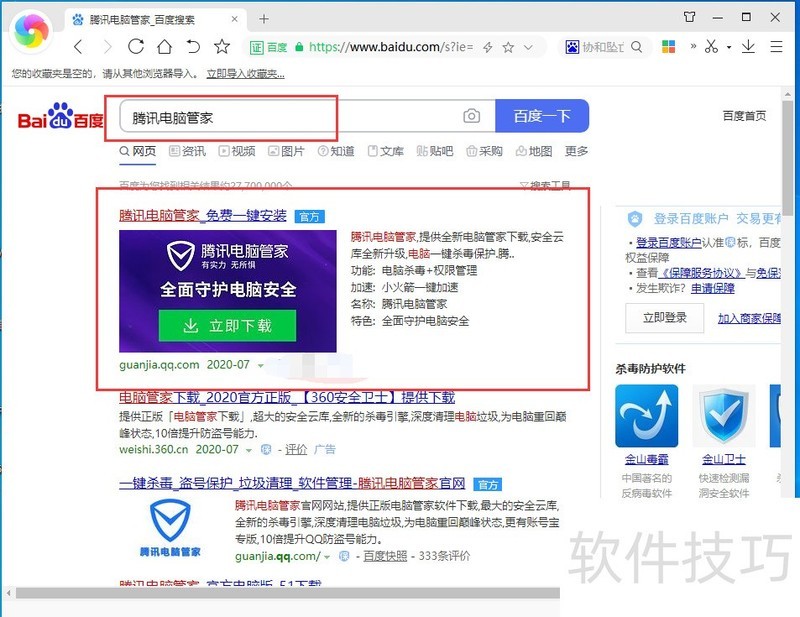This screenshot has height=617, width=800.
Task: Switch to the 视频 tab
Action: pyautogui.click(x=237, y=151)
